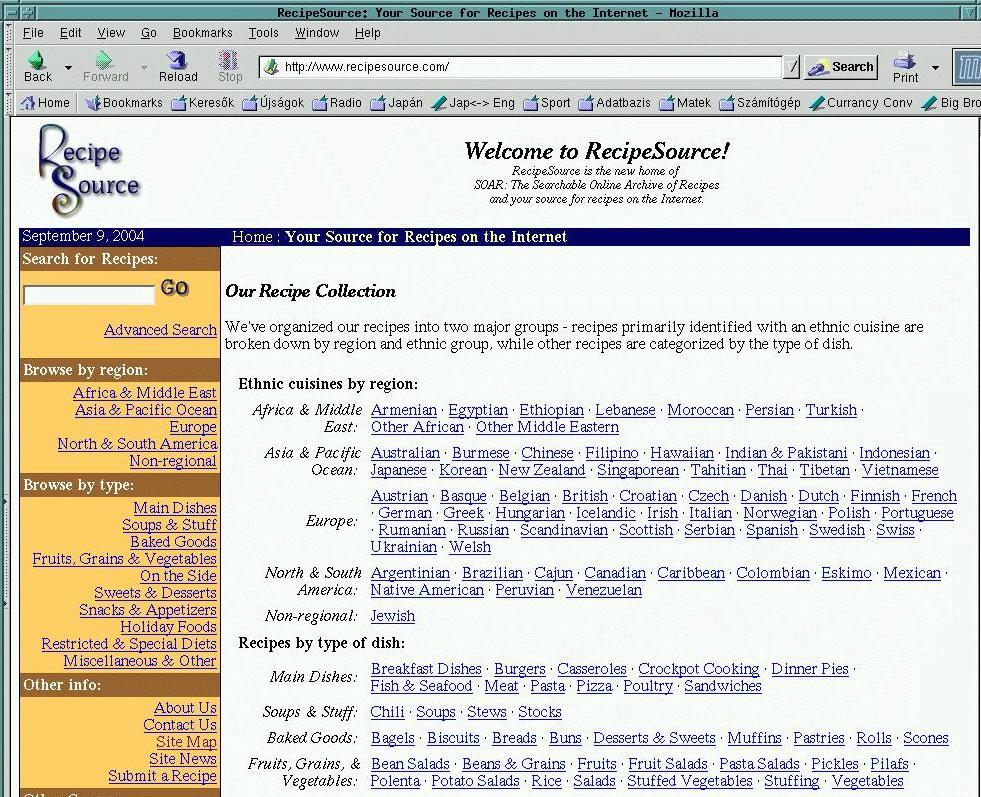Open the Adatbazis bookmark folder

coord(614,103)
